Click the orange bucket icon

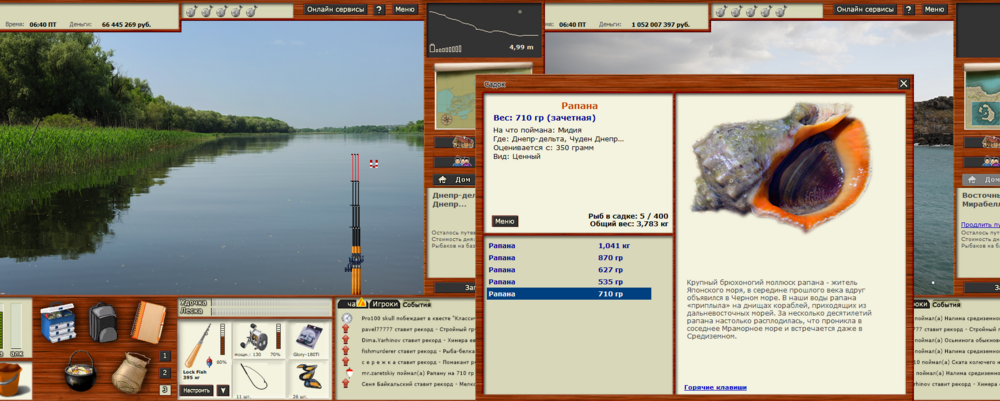tap(12, 380)
